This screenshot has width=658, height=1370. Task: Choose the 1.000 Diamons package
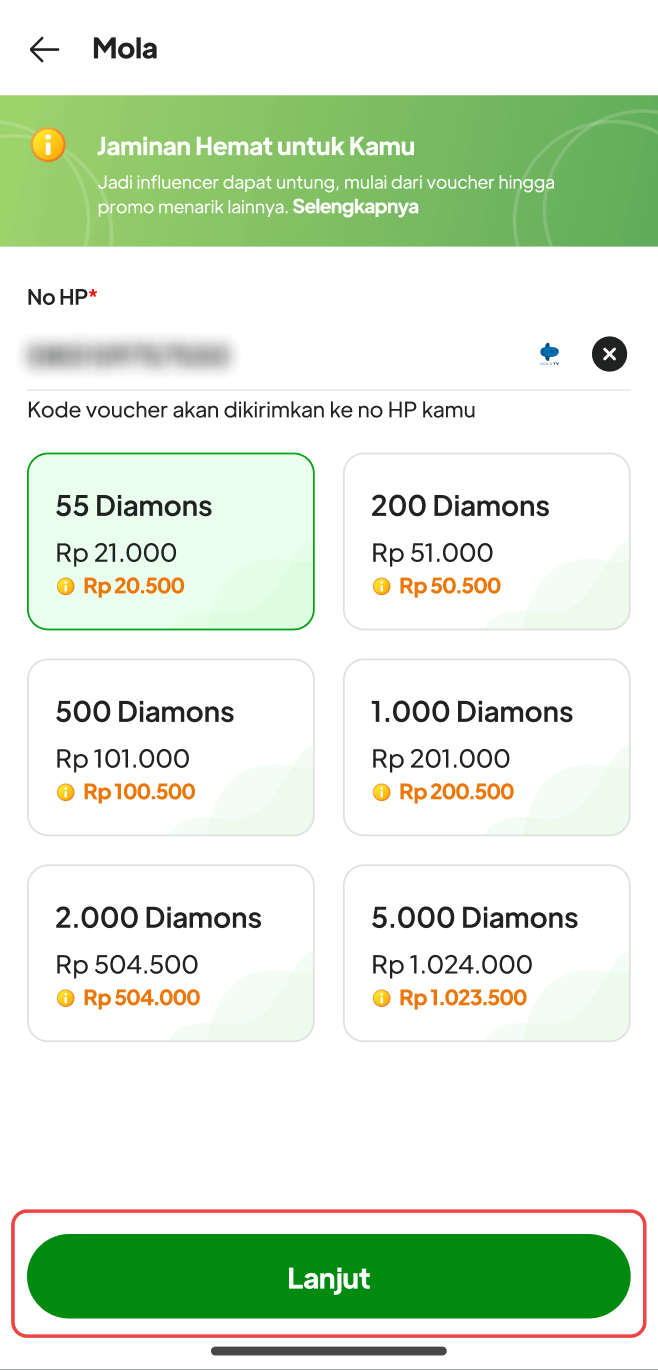(x=487, y=747)
